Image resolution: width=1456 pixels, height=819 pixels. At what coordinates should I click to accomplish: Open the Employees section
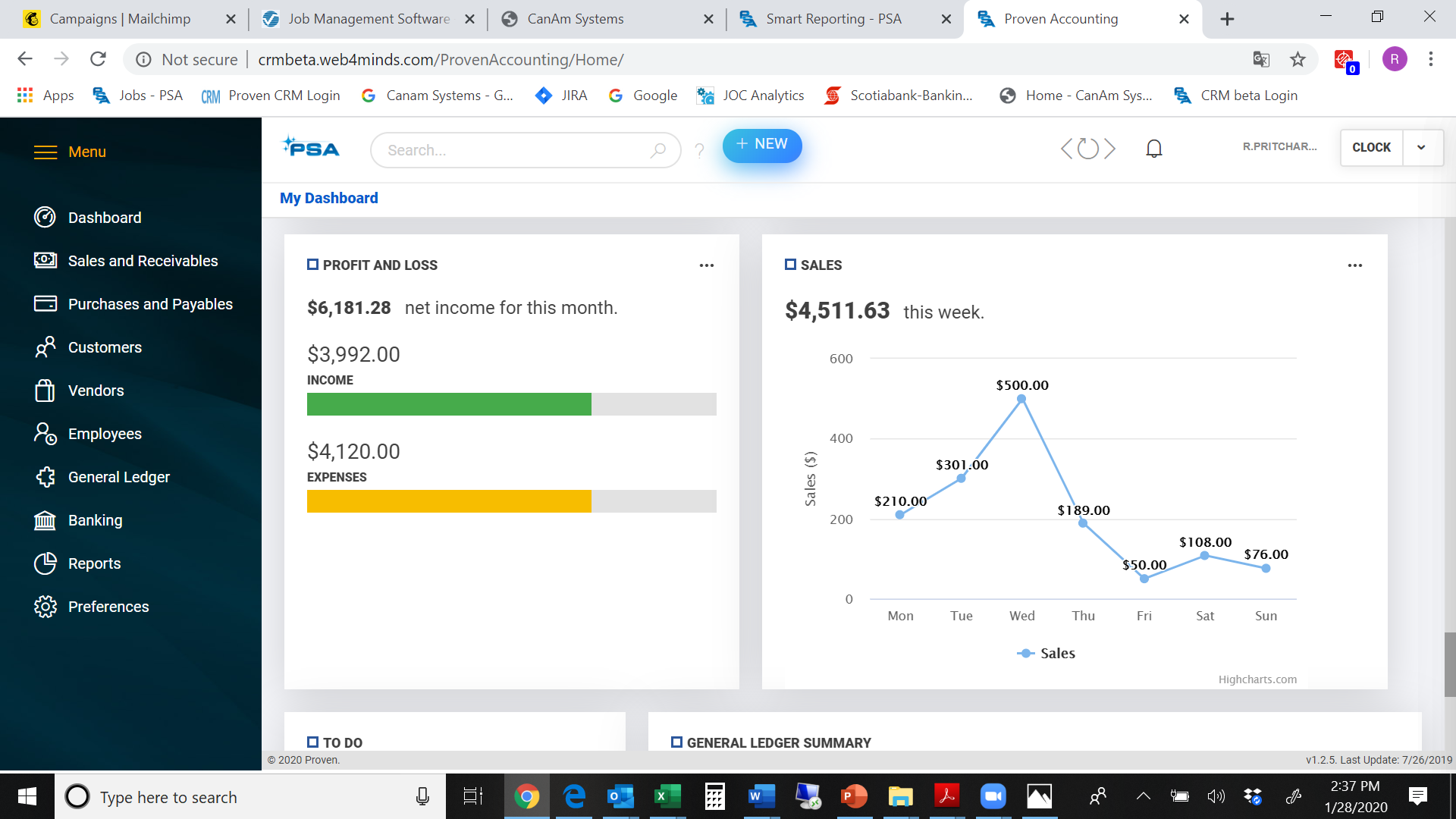tap(105, 433)
